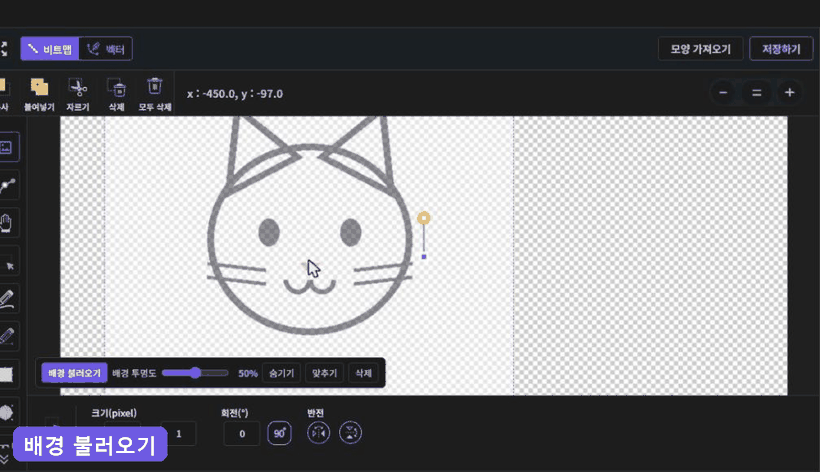This screenshot has width=820, height=472.
Task: Adjust the 배경 투명도 opacity slider
Action: point(195,373)
